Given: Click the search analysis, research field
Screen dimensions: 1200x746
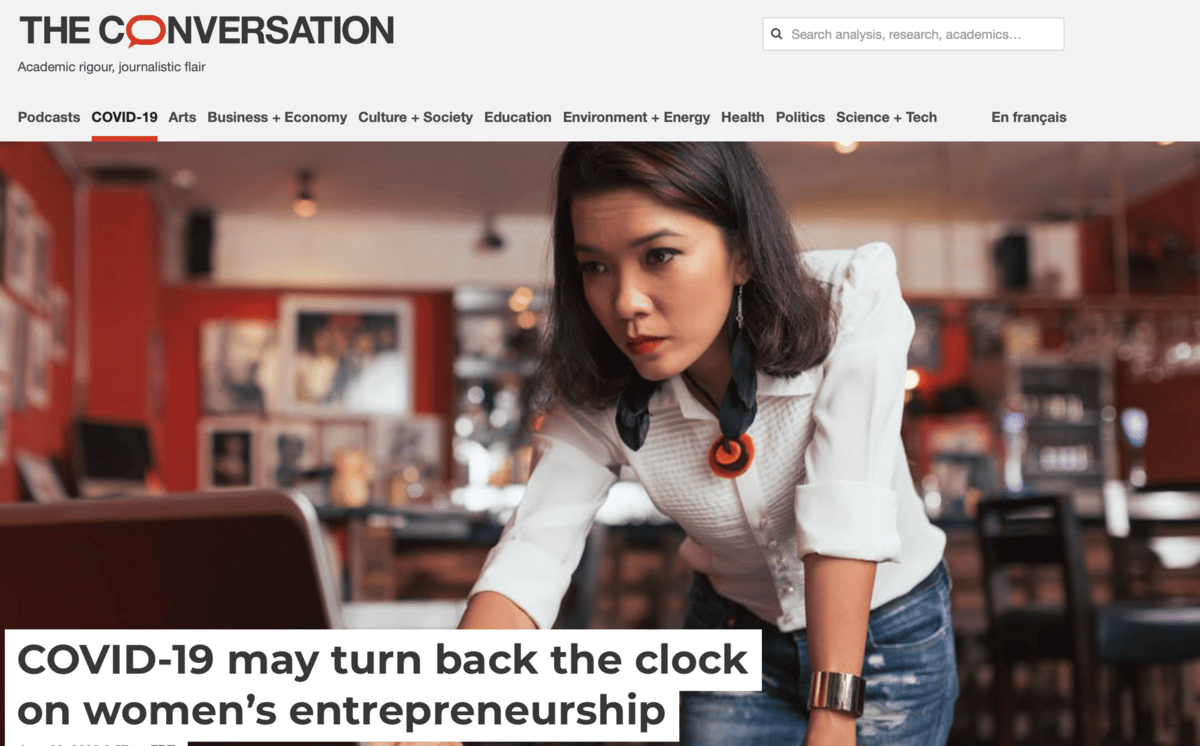Looking at the screenshot, I should pyautogui.click(x=913, y=34).
